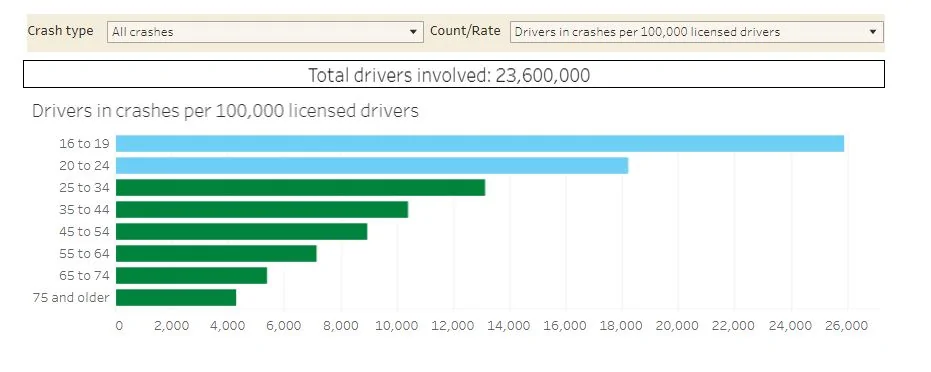Screen dimensions: 931x372
Task: Click the 45 to 54 bar
Action: 242,231
